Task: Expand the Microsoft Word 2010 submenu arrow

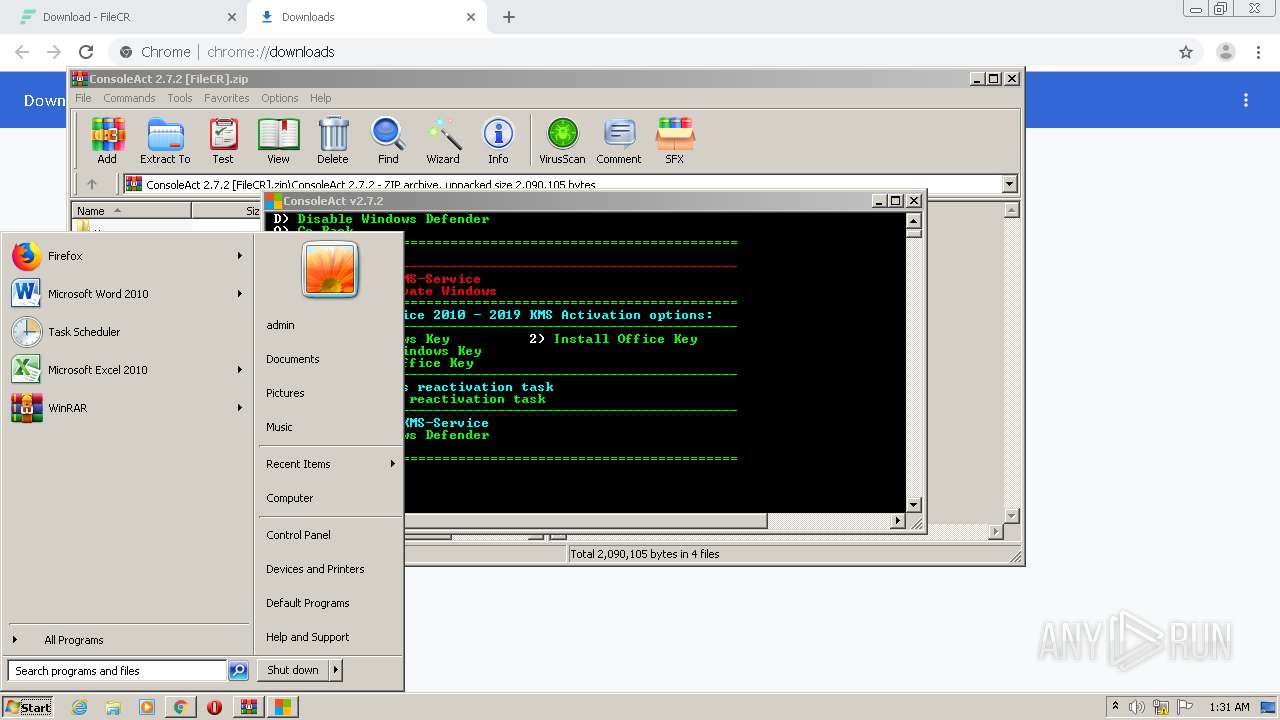Action: tap(240, 294)
